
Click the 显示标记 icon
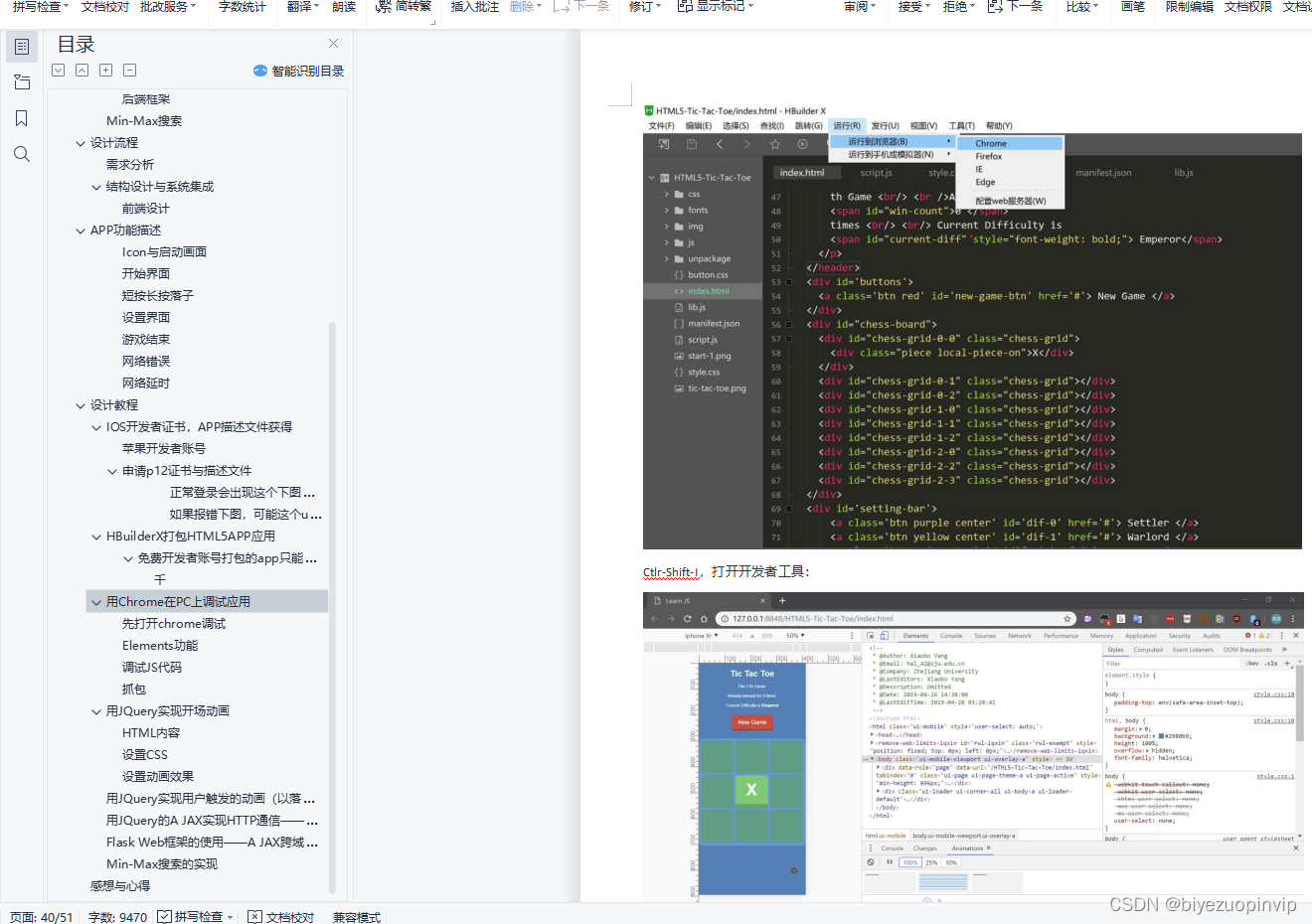(x=685, y=6)
